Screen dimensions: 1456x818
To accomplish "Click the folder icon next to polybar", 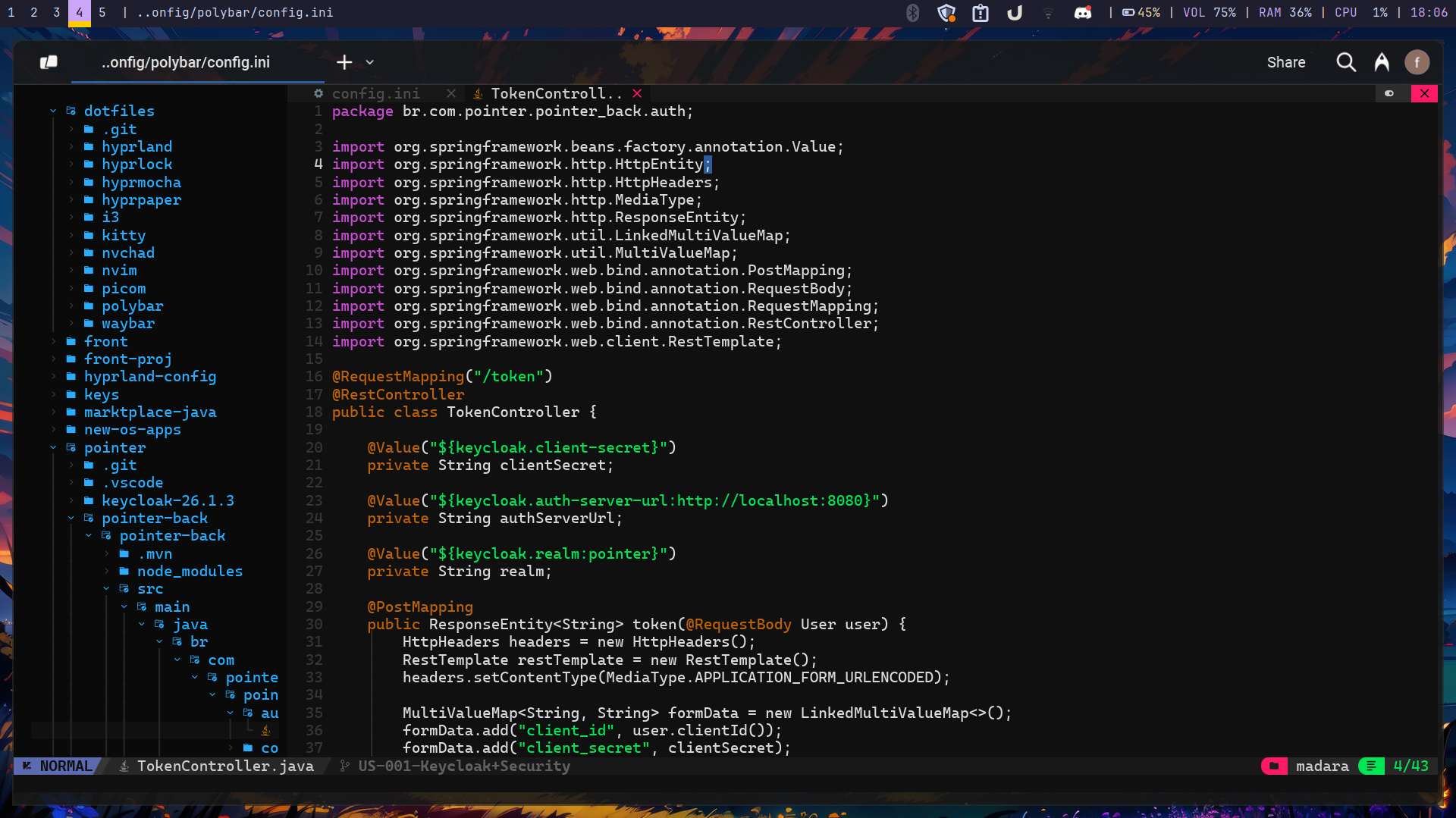I will click(89, 306).
